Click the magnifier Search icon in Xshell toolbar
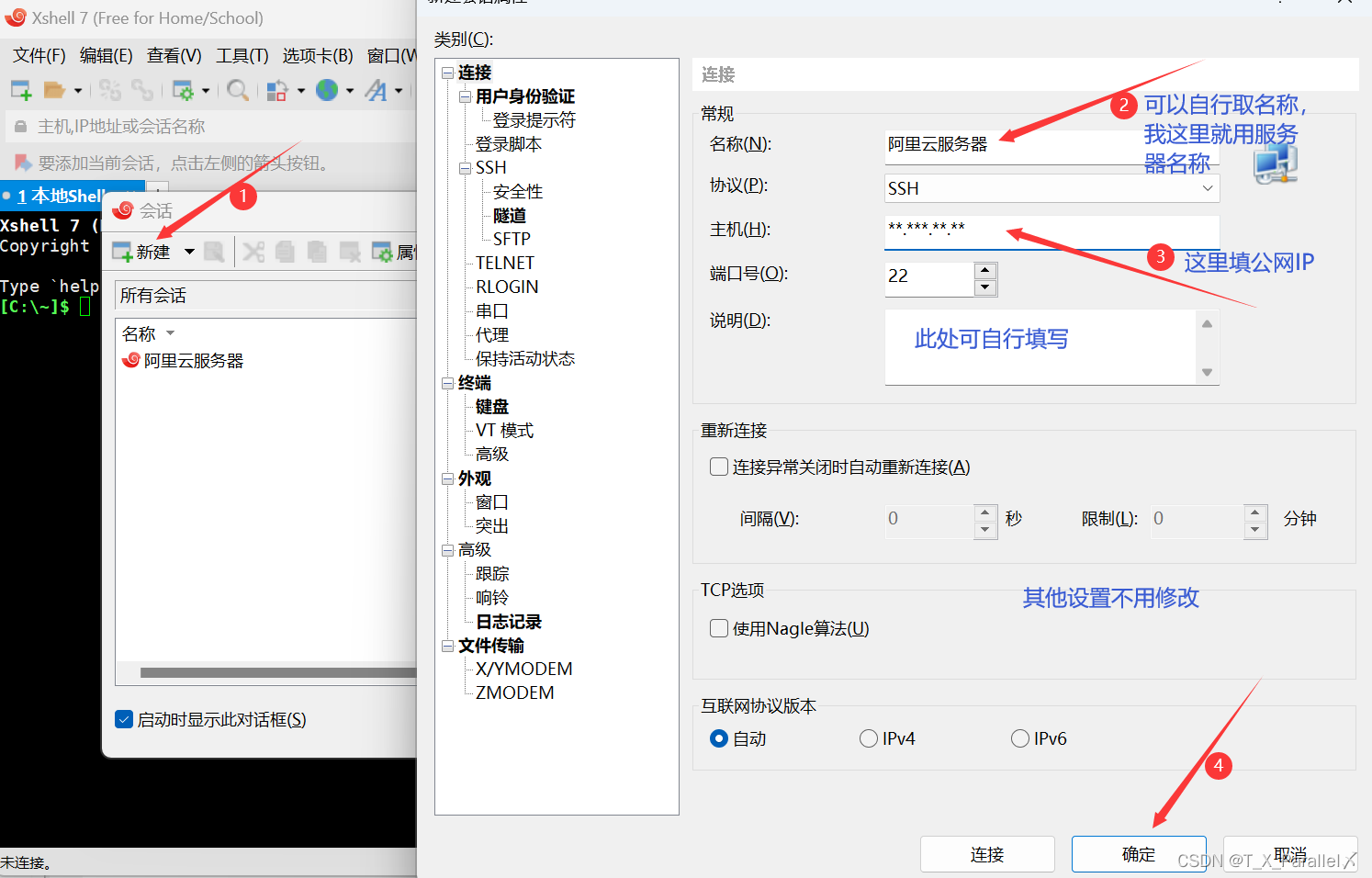Image resolution: width=1372 pixels, height=878 pixels. point(237,90)
